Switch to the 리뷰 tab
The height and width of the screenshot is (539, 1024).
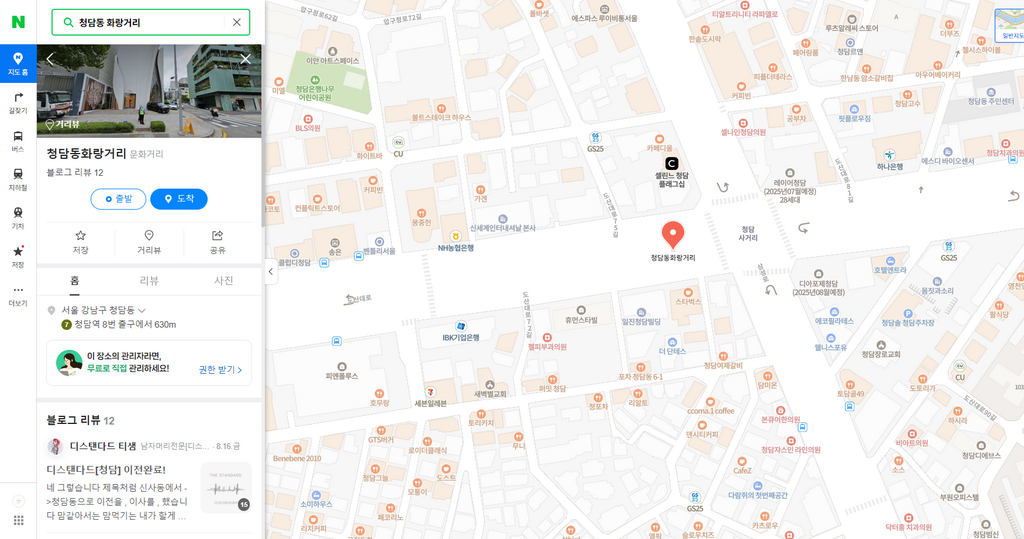pyautogui.click(x=149, y=281)
